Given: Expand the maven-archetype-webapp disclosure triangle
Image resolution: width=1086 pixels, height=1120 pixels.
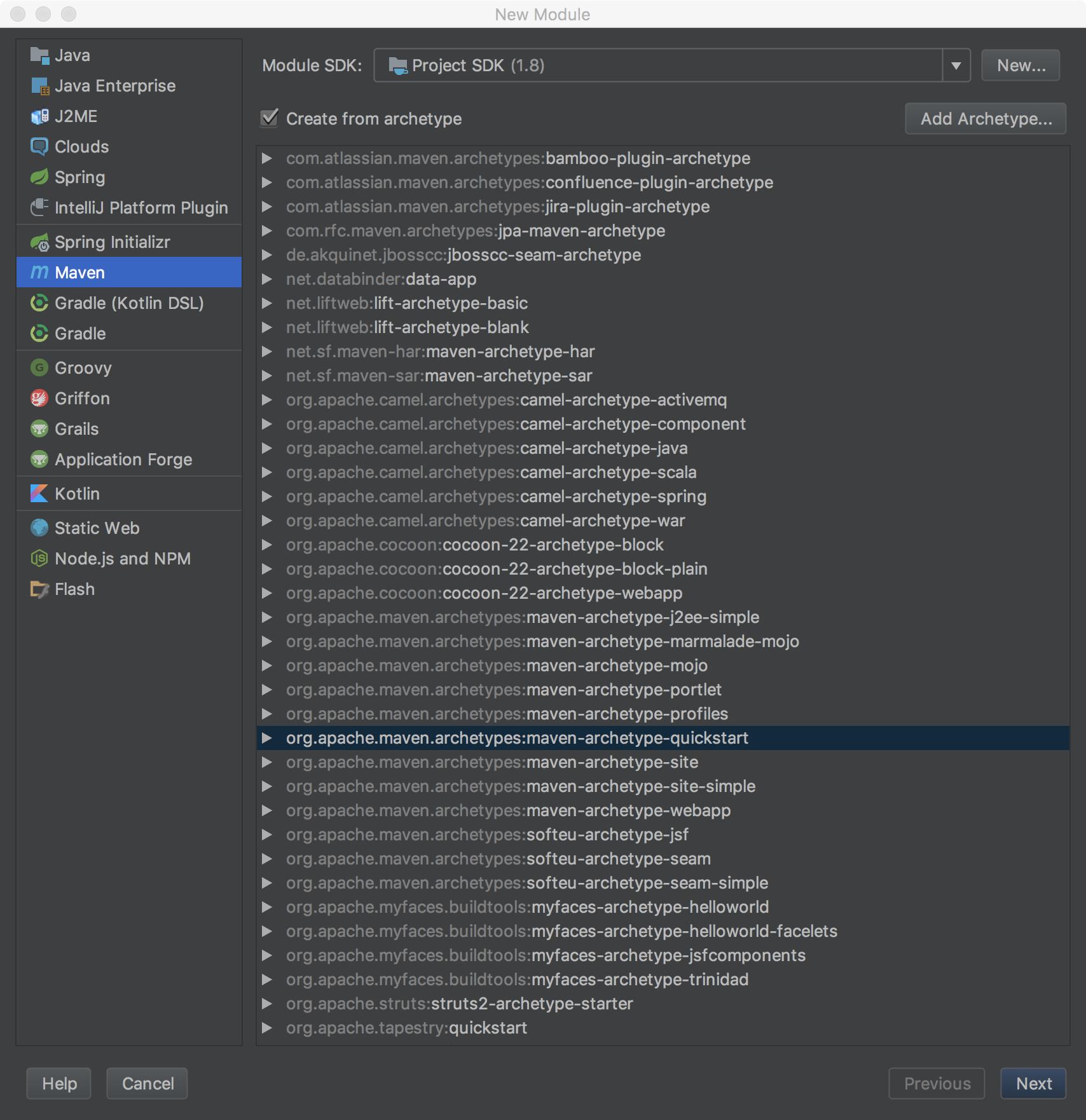Looking at the screenshot, I should [x=267, y=810].
